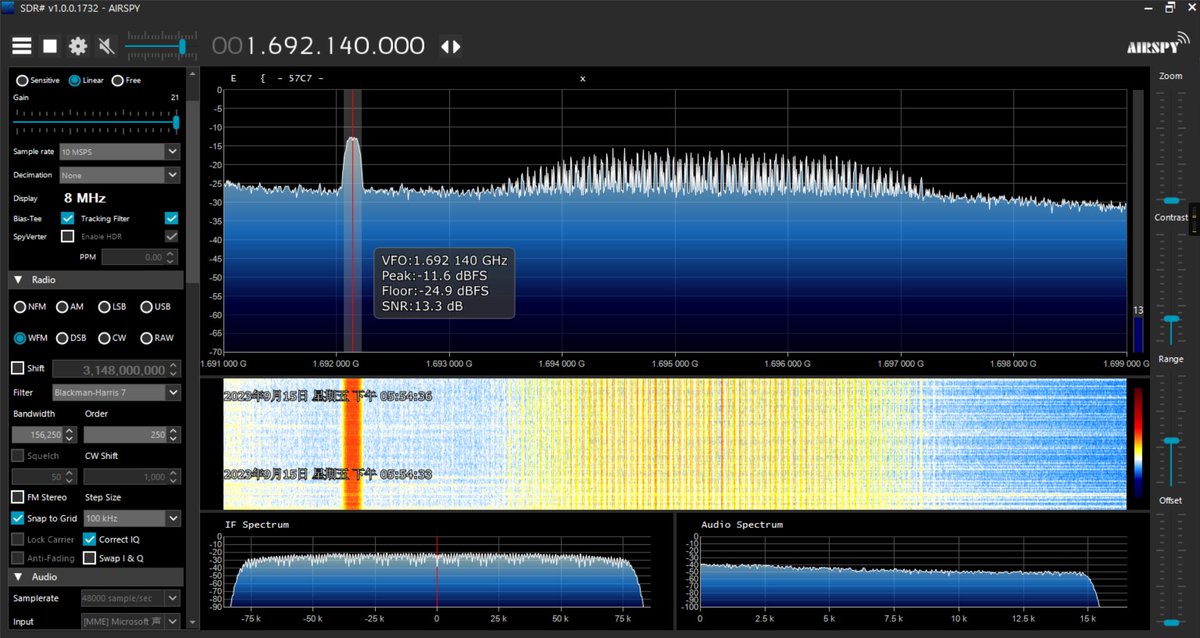
Task: Open the gear configuration settings
Action: coord(78,46)
